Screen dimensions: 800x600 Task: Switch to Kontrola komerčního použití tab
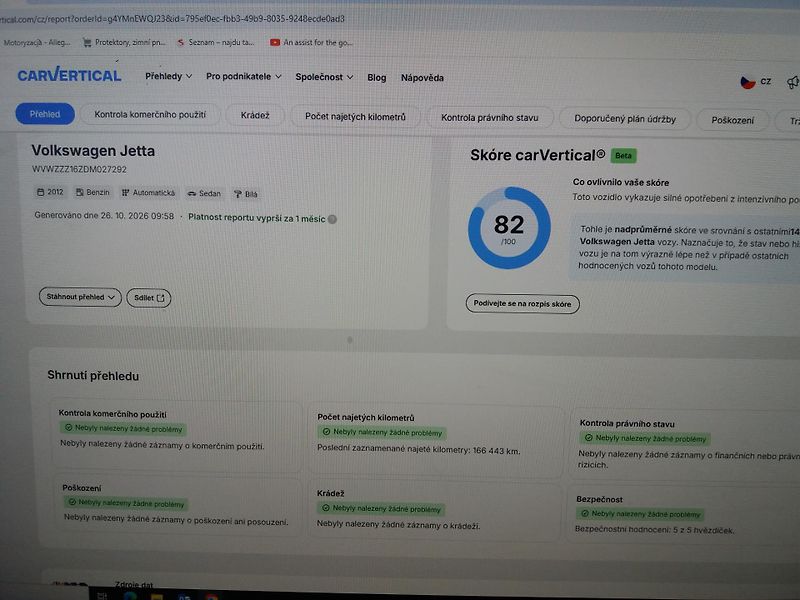tap(150, 115)
